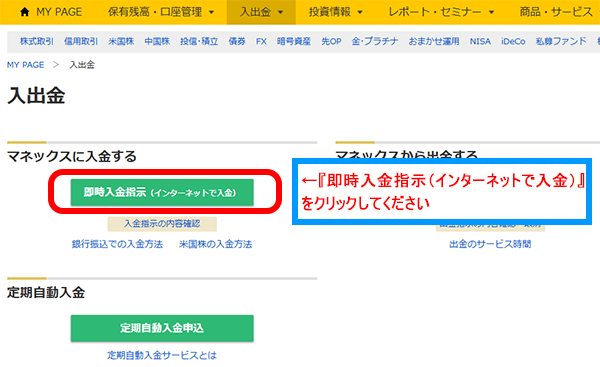Open the iDeCo sub-navigation link

[x=513, y=41]
